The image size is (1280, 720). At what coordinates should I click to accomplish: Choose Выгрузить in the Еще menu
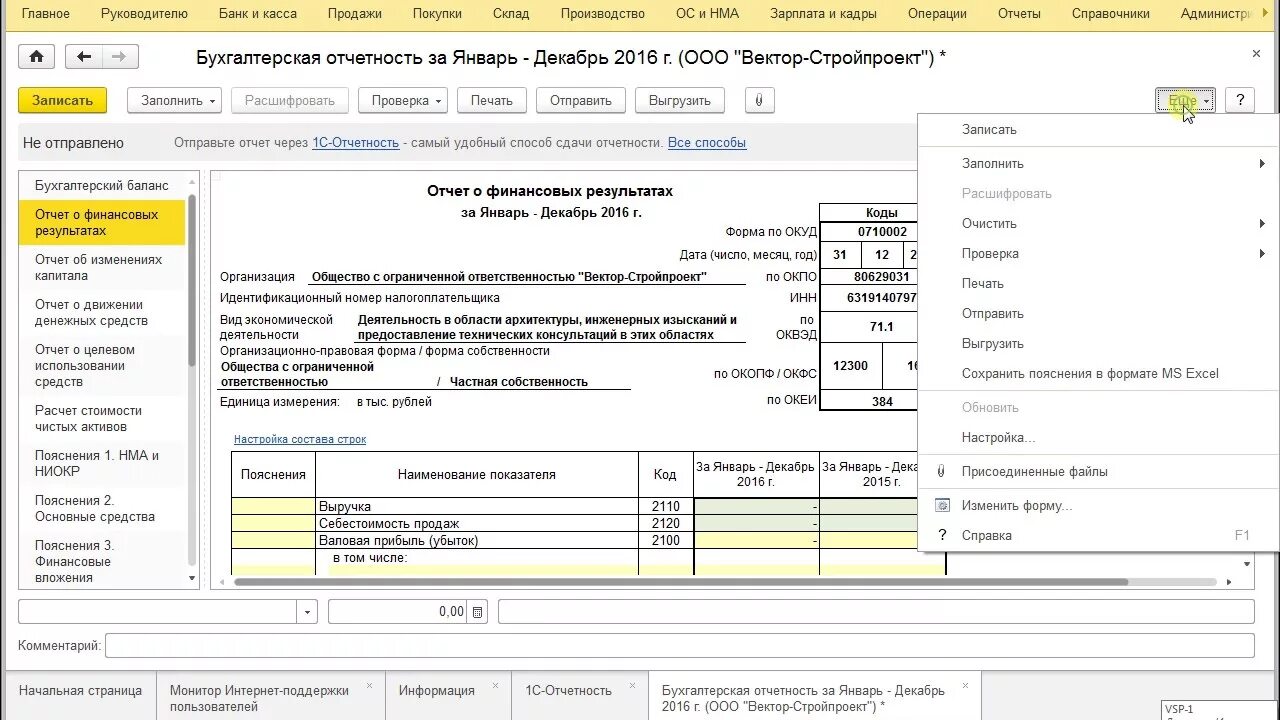(1098, 343)
